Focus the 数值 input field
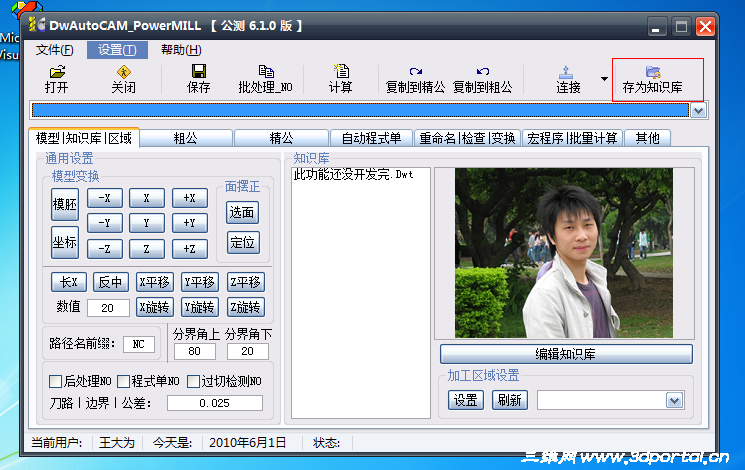 tap(108, 308)
